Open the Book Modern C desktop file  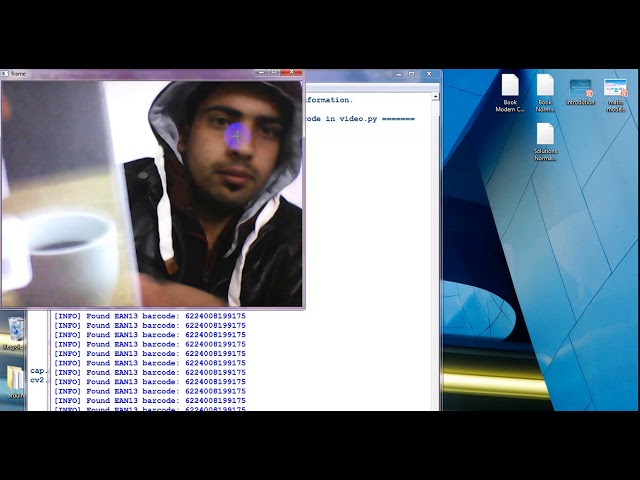click(x=510, y=93)
